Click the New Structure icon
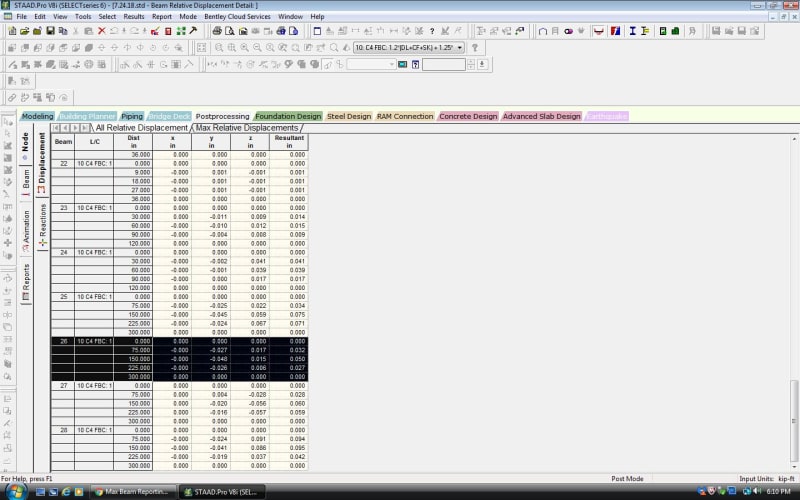The width and height of the screenshot is (800, 500). (12, 31)
